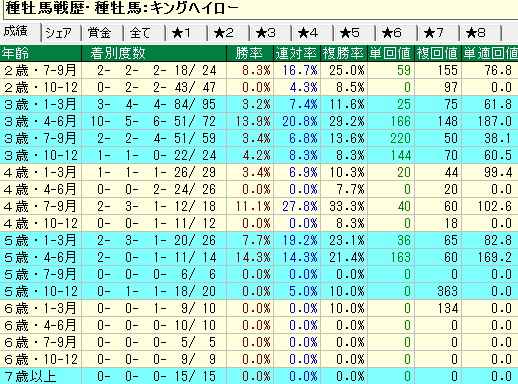Select row 6歳・1-3月

tap(259, 308)
